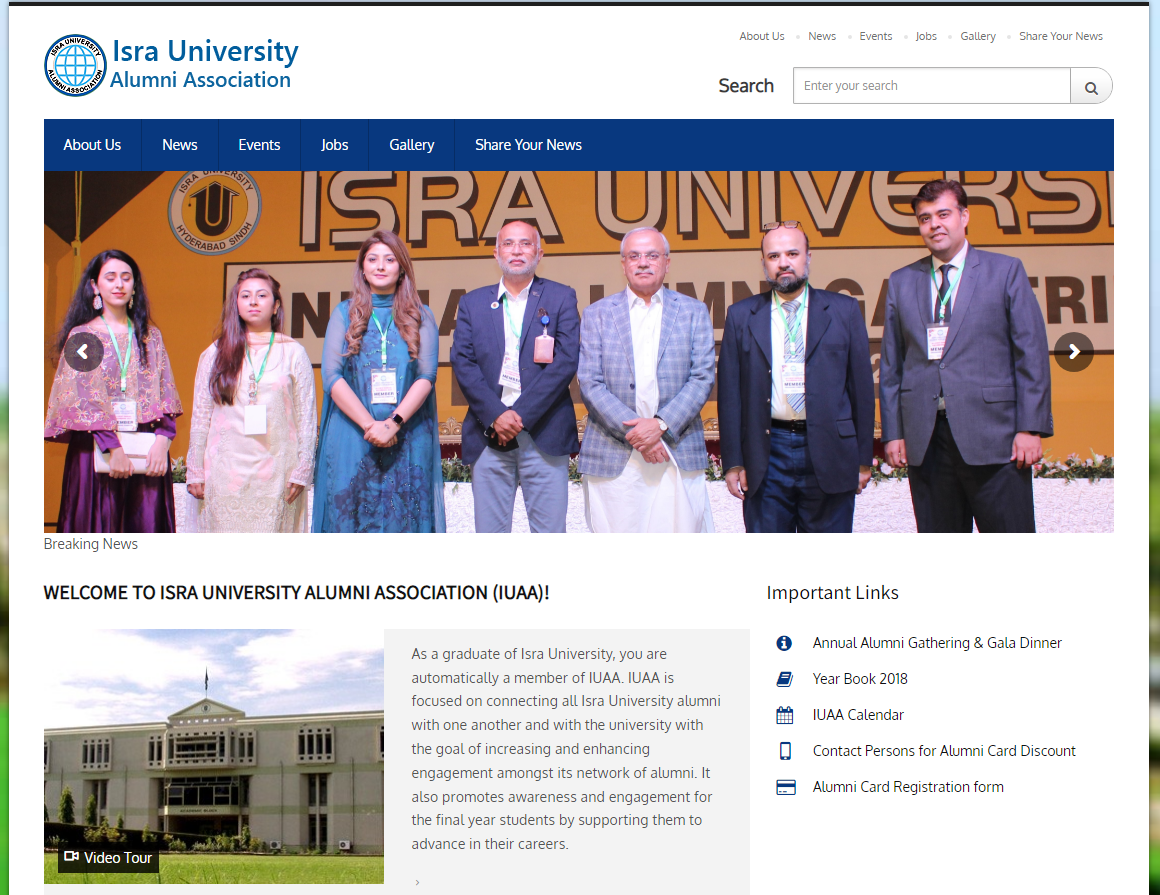Click Share Your News link in top header

tap(1061, 36)
